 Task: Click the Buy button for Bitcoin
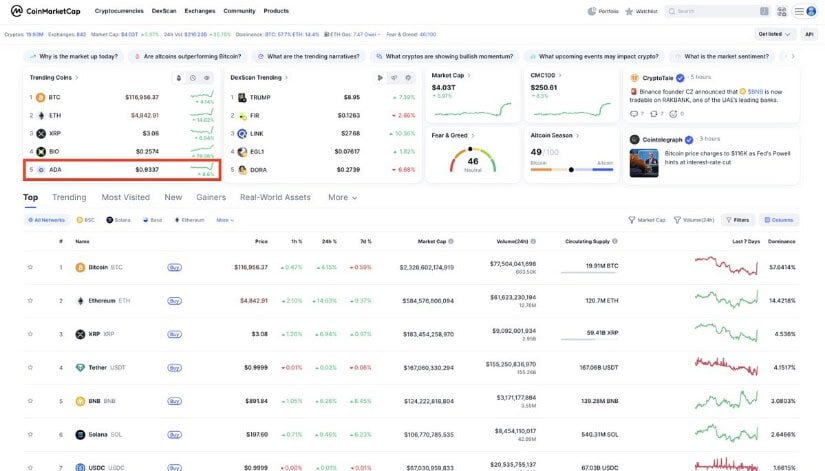[x=174, y=267]
